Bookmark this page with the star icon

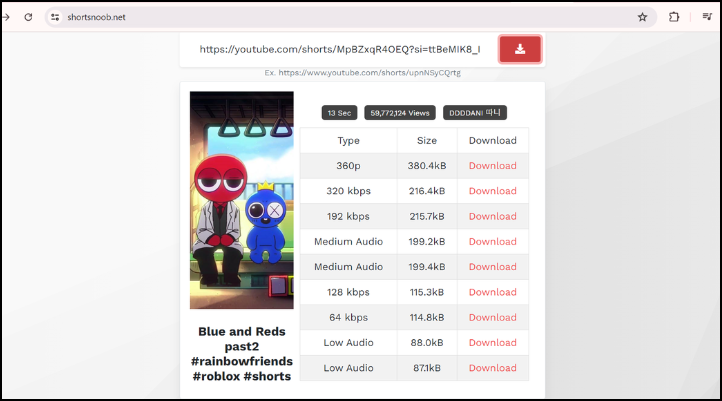coord(642,17)
